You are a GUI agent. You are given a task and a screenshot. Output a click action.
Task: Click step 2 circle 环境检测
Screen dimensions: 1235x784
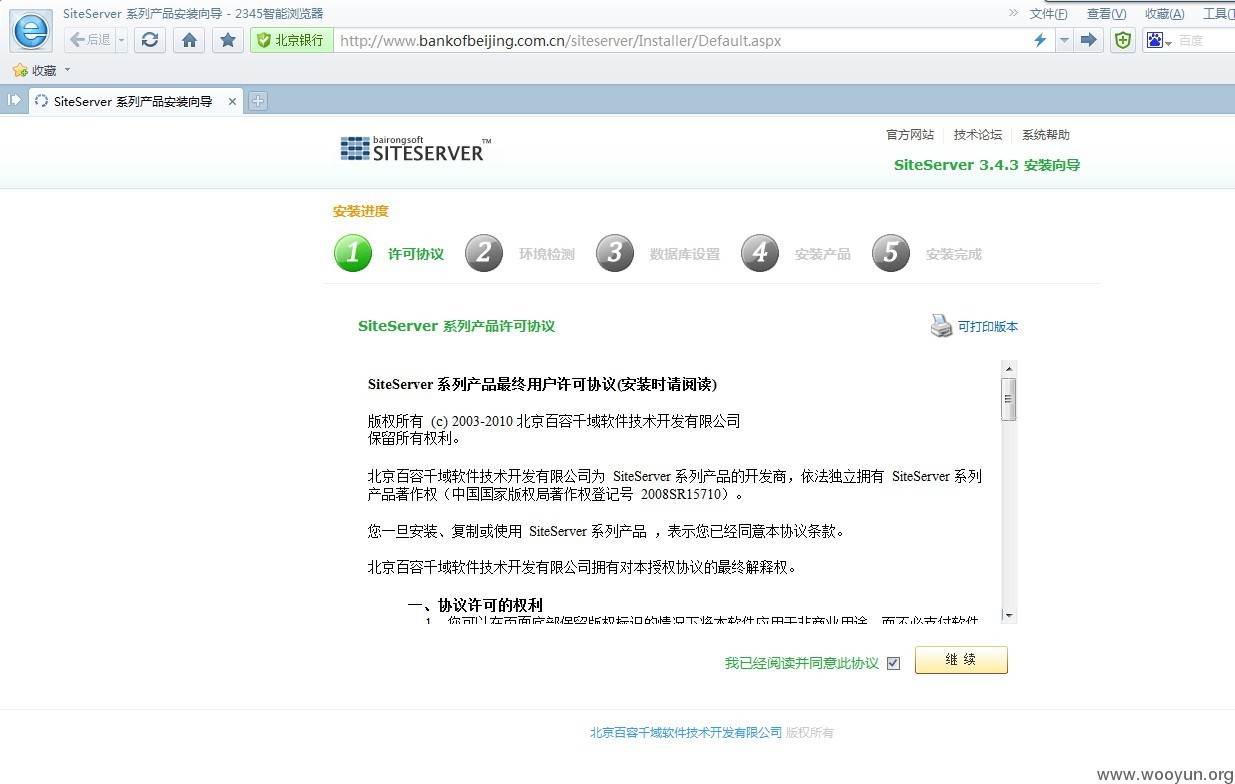(484, 253)
